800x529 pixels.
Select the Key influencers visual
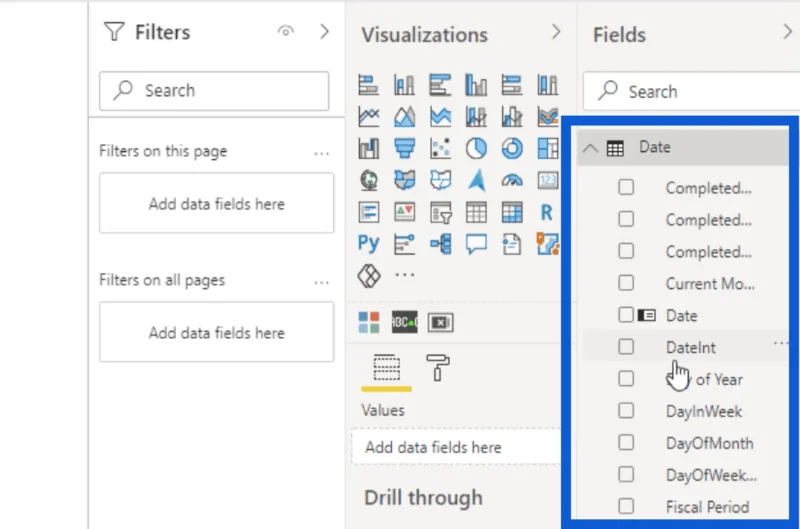coord(404,244)
